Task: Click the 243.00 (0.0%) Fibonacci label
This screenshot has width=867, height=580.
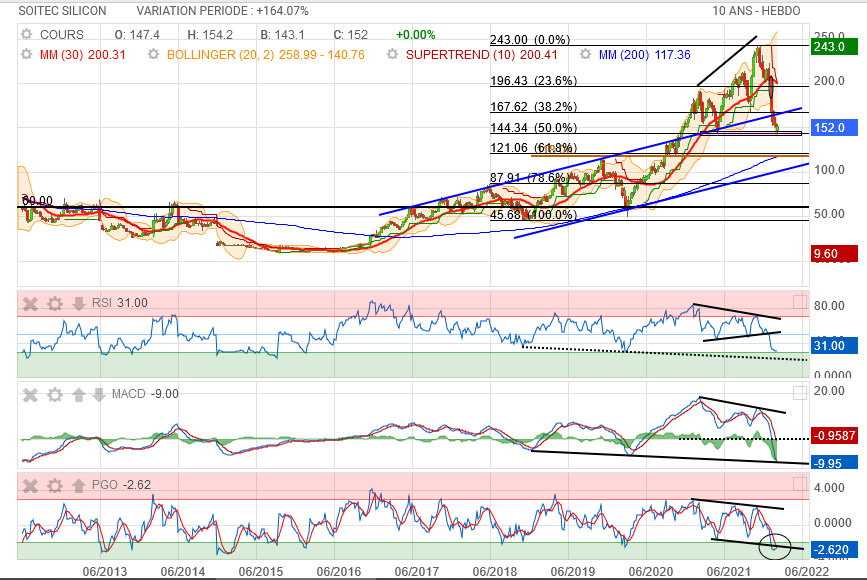Action: [530, 40]
